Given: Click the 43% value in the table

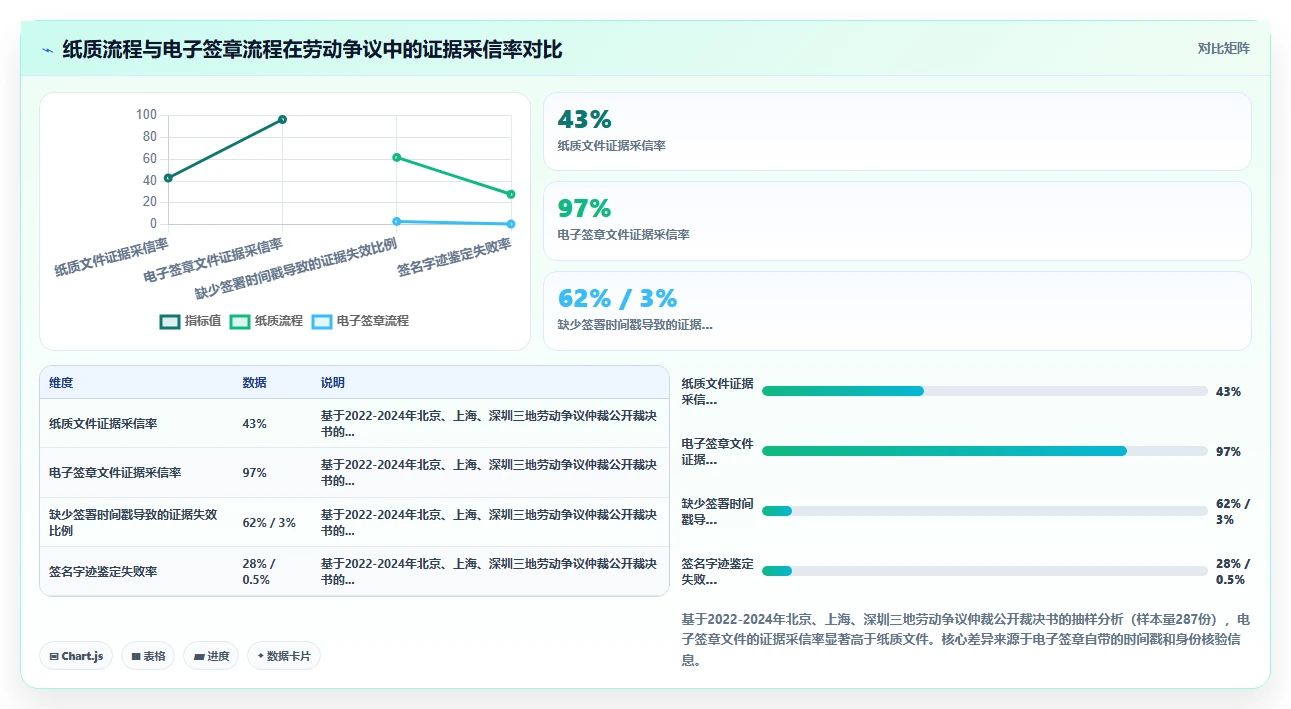Looking at the screenshot, I should click(254, 424).
